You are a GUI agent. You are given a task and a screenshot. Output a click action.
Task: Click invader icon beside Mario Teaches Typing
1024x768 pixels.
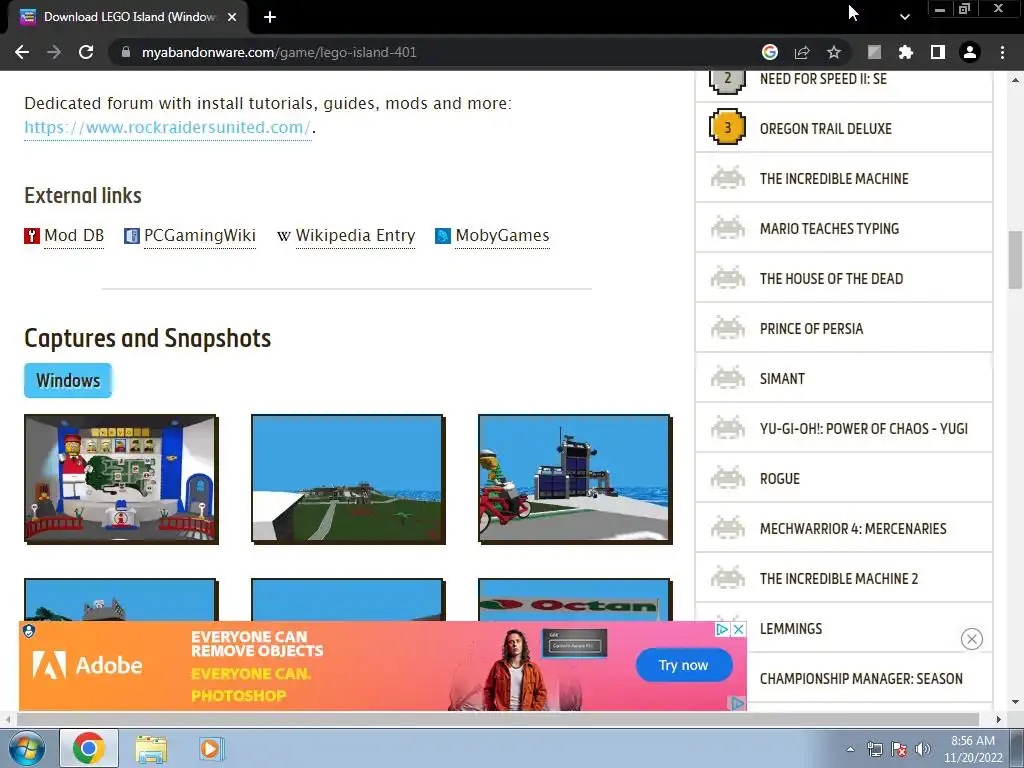[728, 229]
